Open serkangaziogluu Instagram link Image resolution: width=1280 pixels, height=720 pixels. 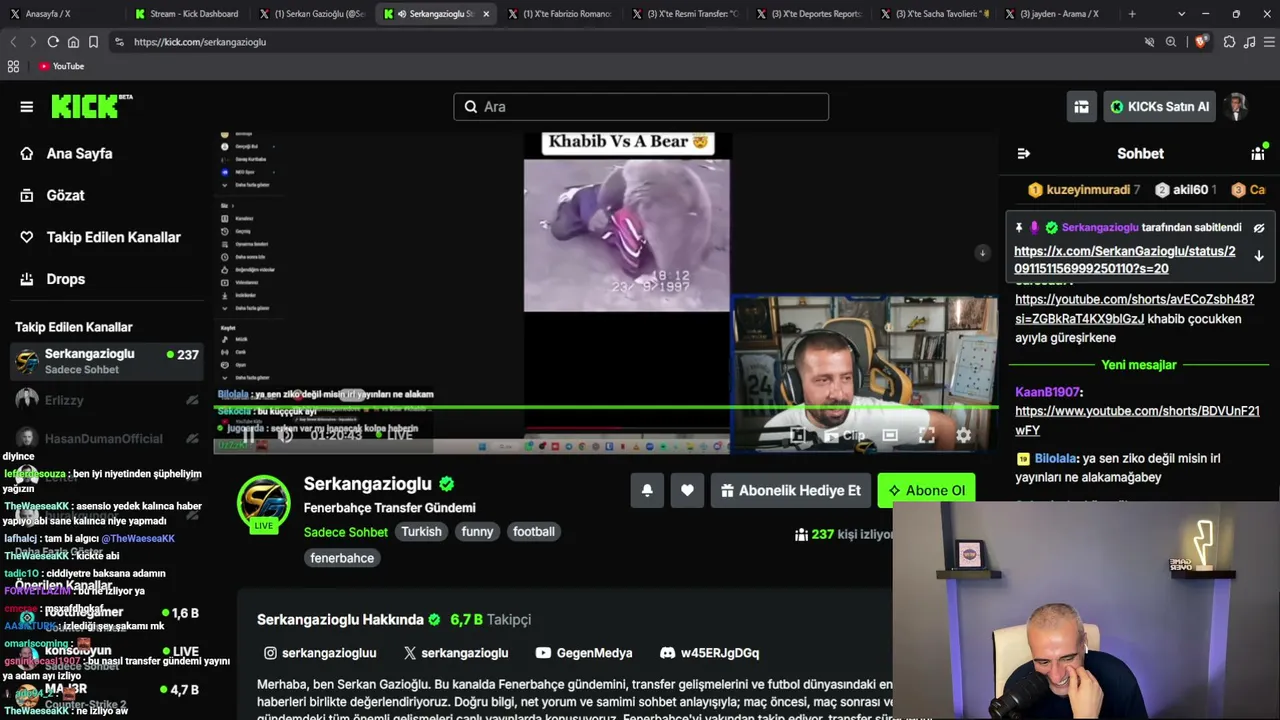pos(320,653)
